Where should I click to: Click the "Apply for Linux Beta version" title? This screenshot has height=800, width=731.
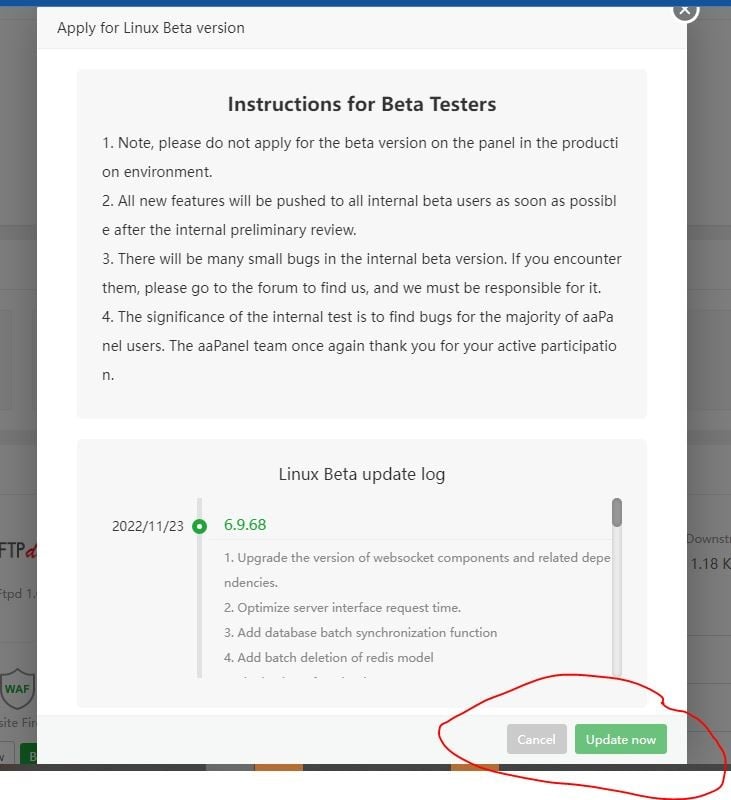[x=151, y=28]
